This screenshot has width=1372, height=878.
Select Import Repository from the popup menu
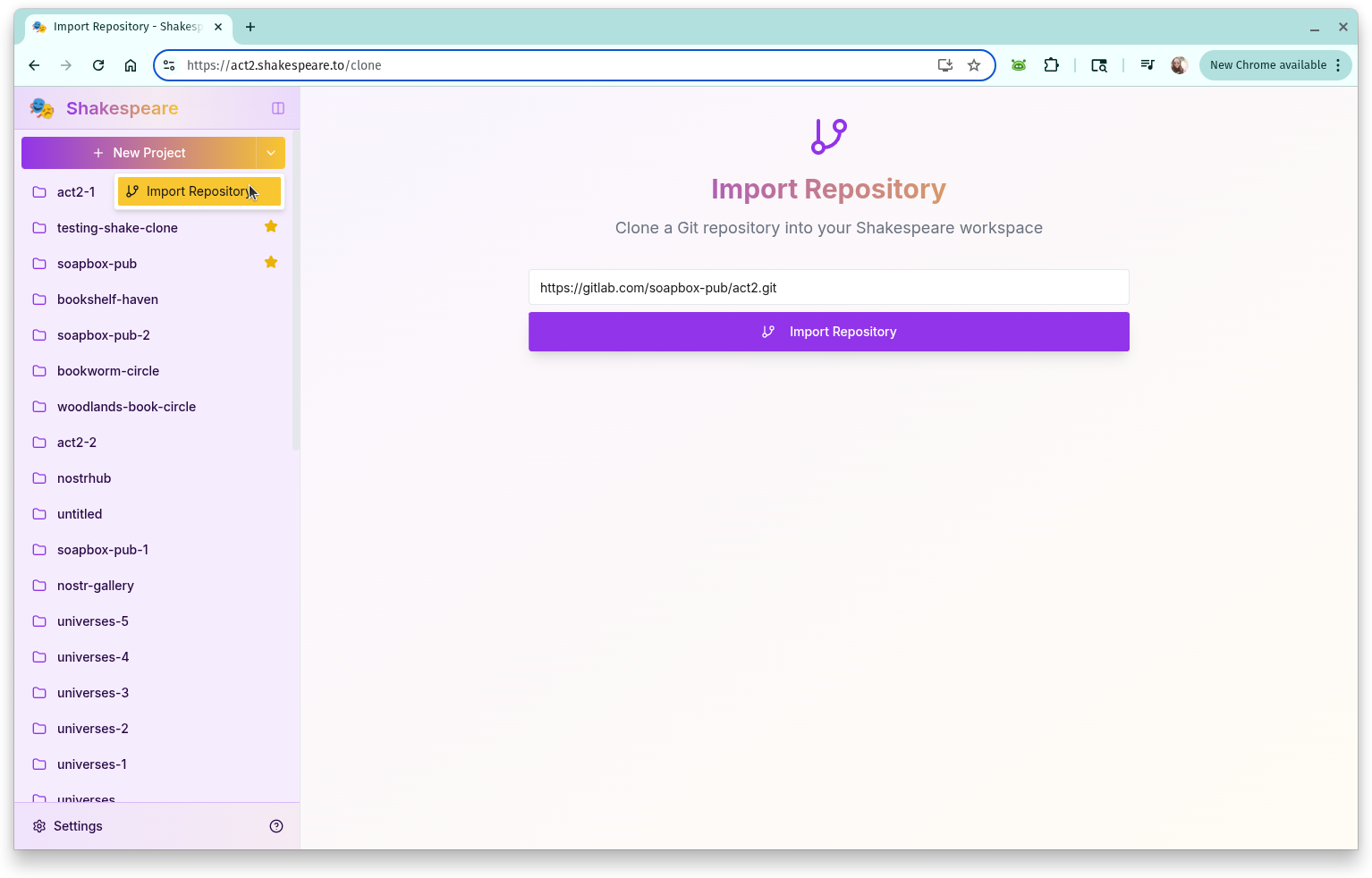coord(198,190)
